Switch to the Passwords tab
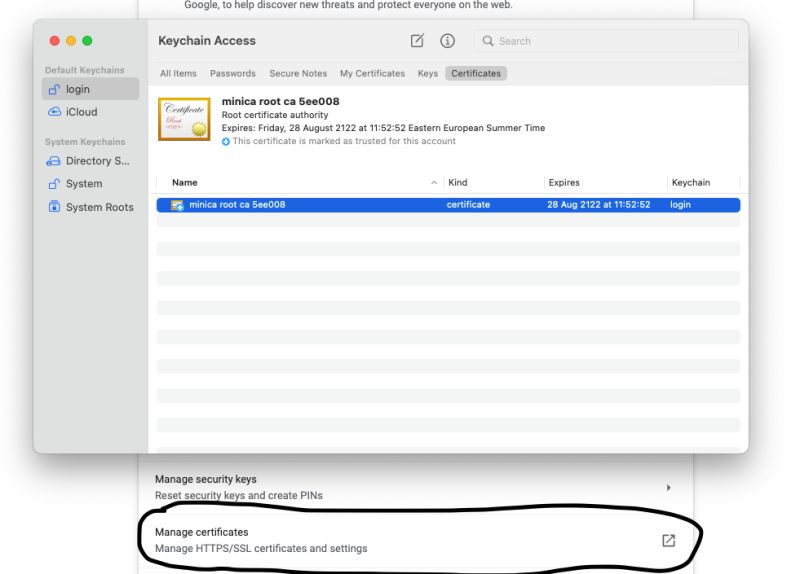 233,73
